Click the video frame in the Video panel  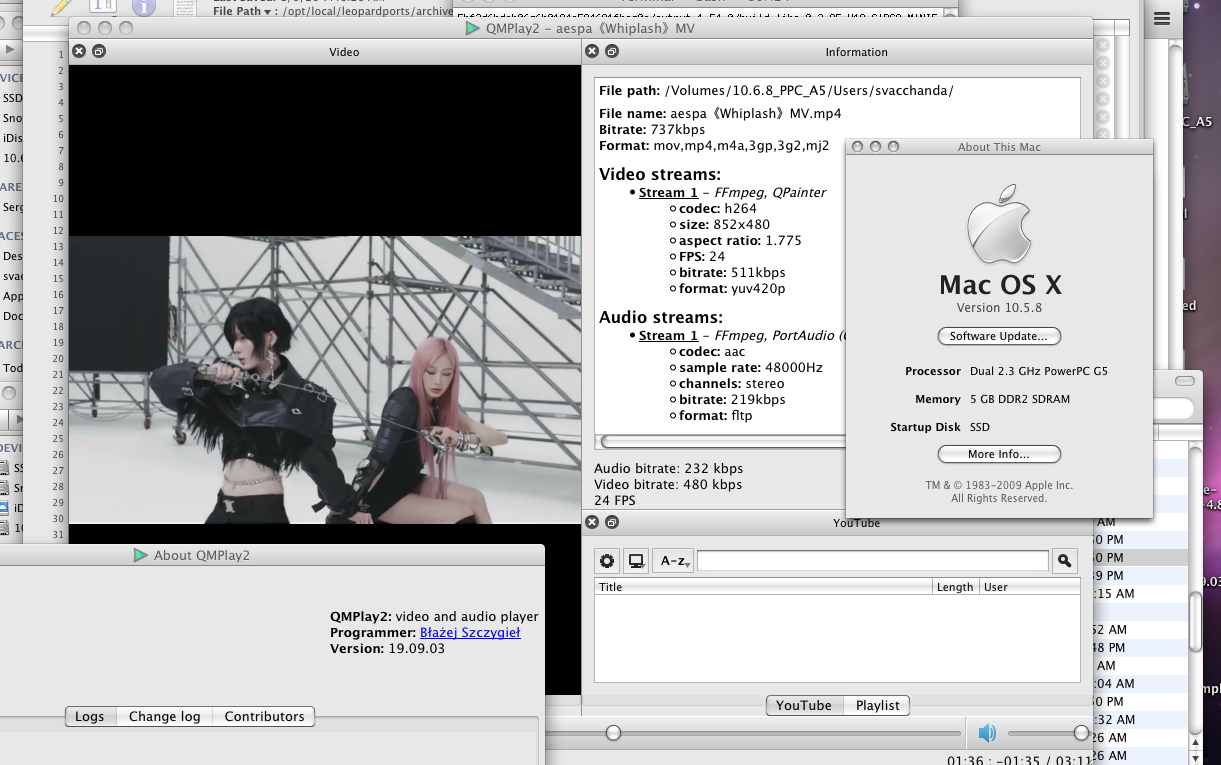click(x=325, y=380)
